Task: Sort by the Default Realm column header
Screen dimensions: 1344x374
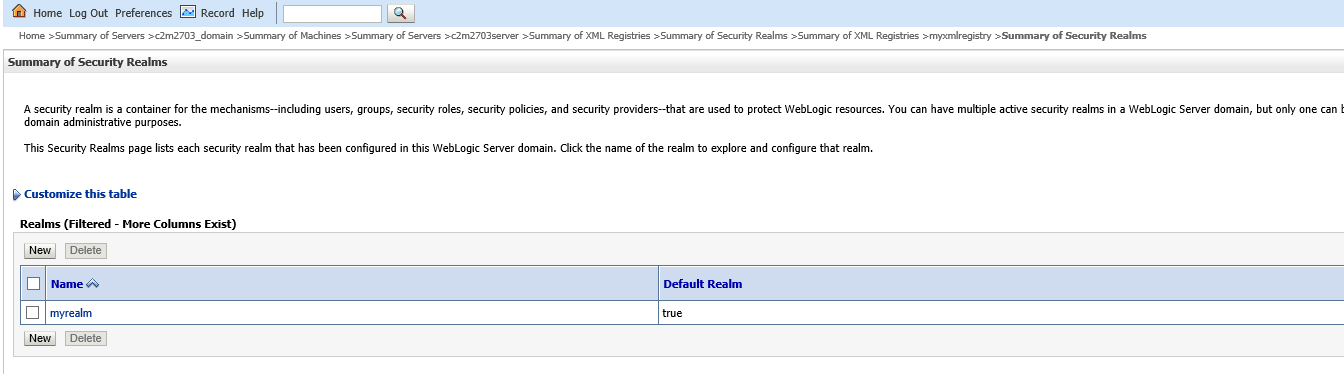Action: point(703,284)
